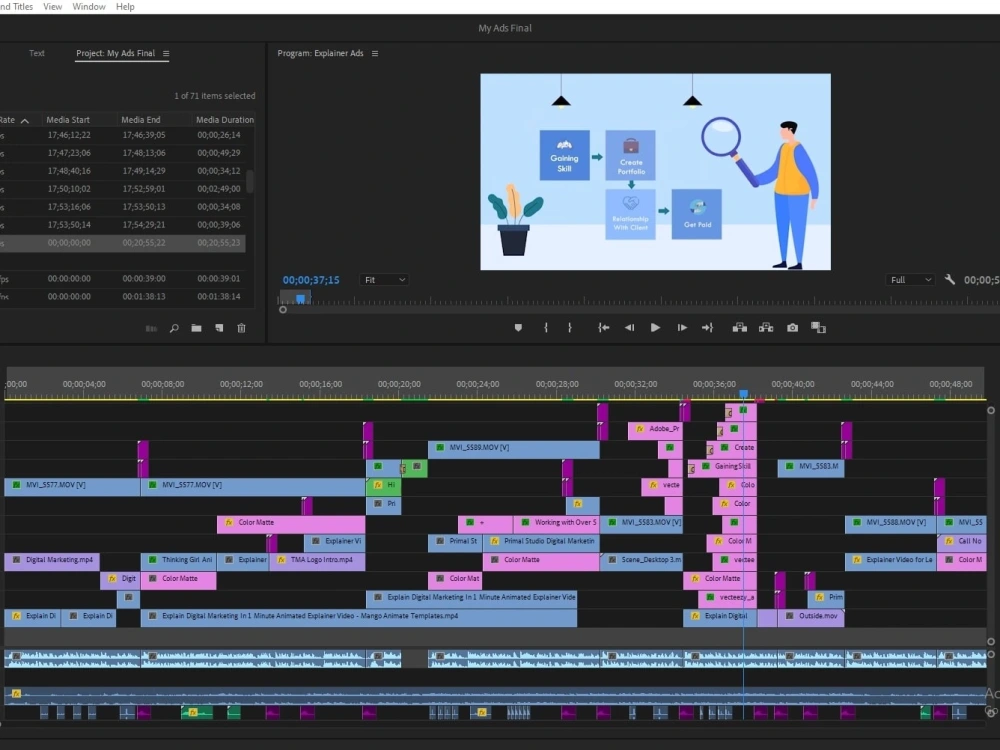Click the Export Frame camera icon

(x=792, y=327)
